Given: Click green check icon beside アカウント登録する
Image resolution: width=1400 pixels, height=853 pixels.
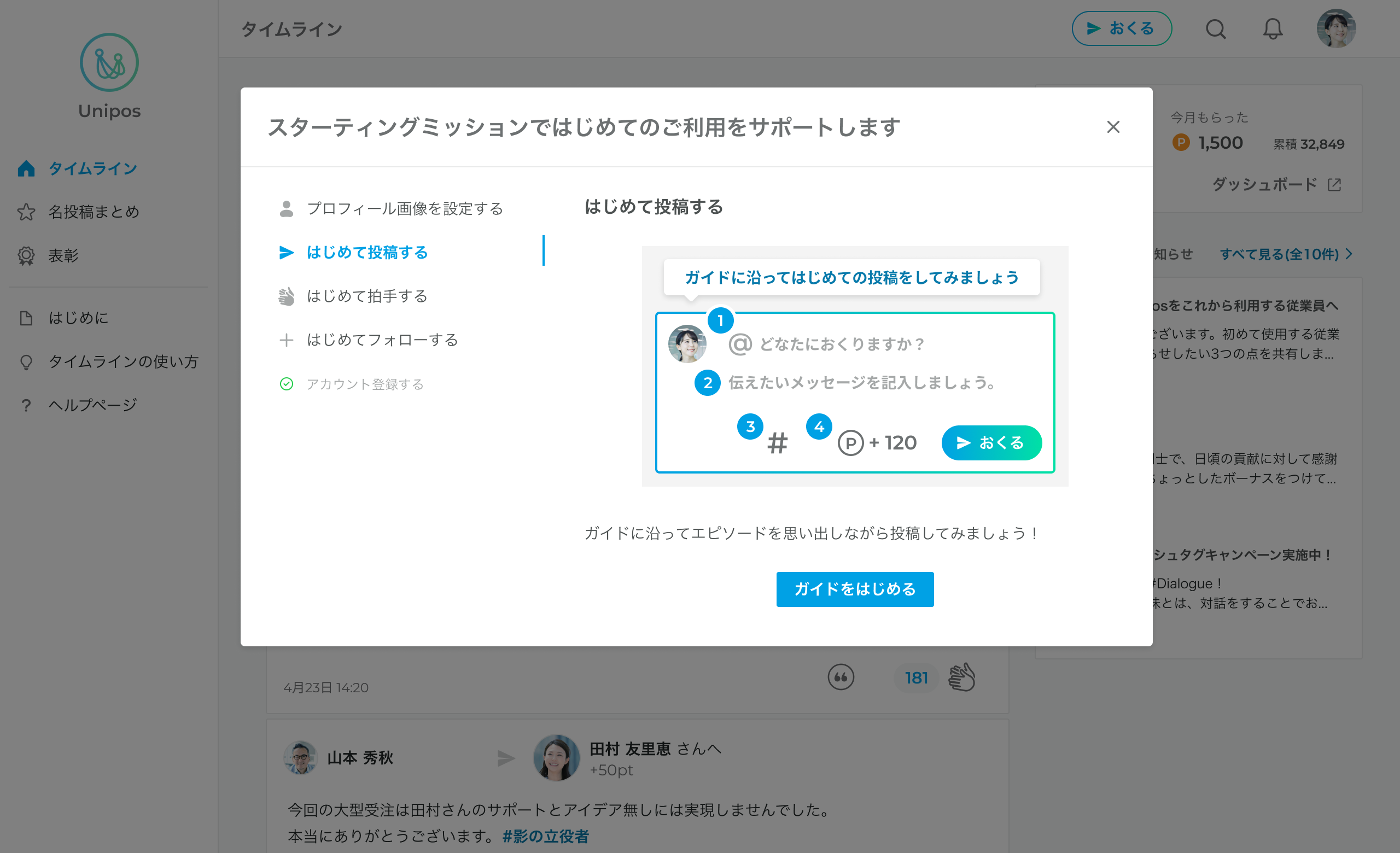Looking at the screenshot, I should 287,384.
